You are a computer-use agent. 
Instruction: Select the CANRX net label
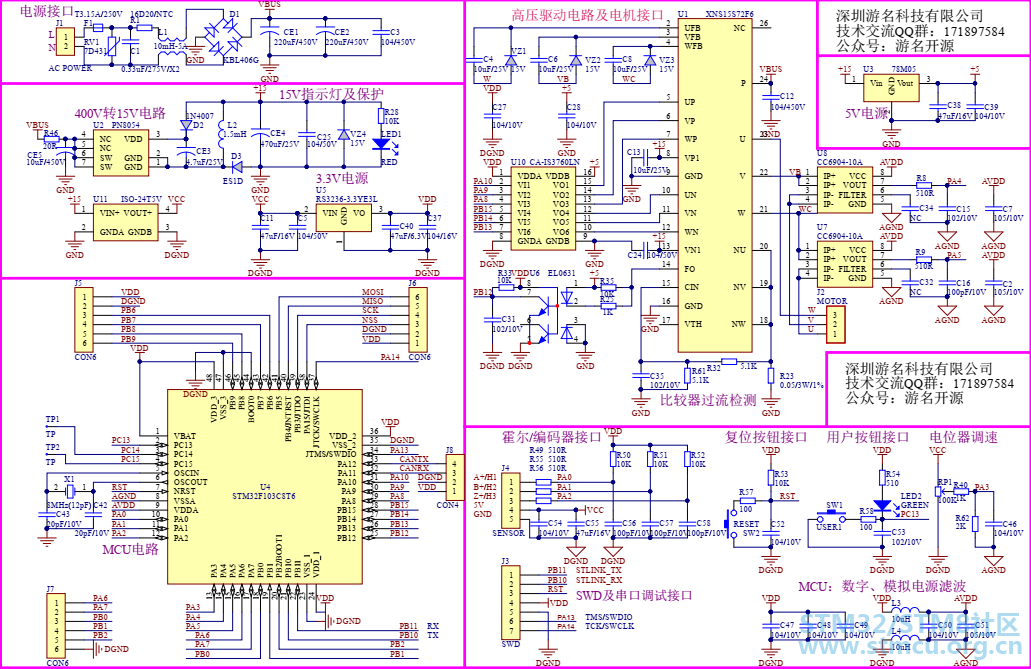pyautogui.click(x=414, y=468)
